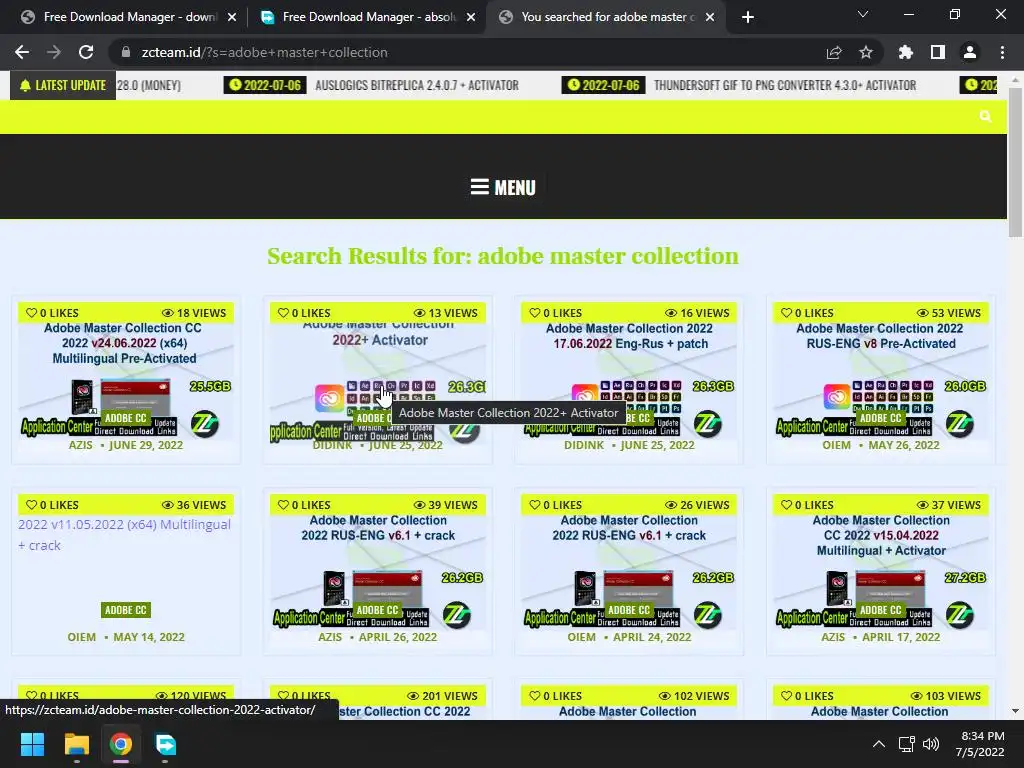Screen dimensions: 1024x768
Task: Open the network status tray icon
Action: coord(906,744)
